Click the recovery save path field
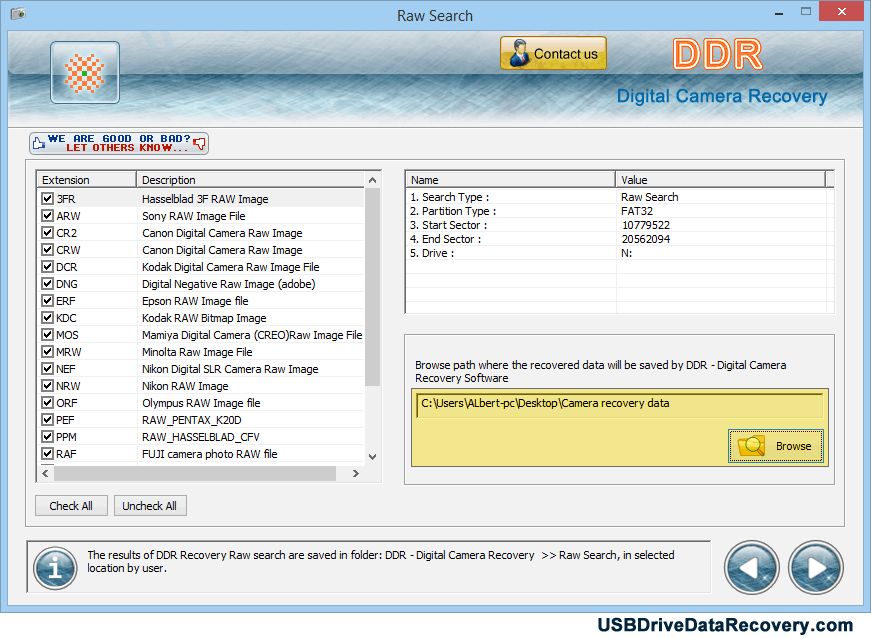Viewport: 871px width, 638px height. 619,404
